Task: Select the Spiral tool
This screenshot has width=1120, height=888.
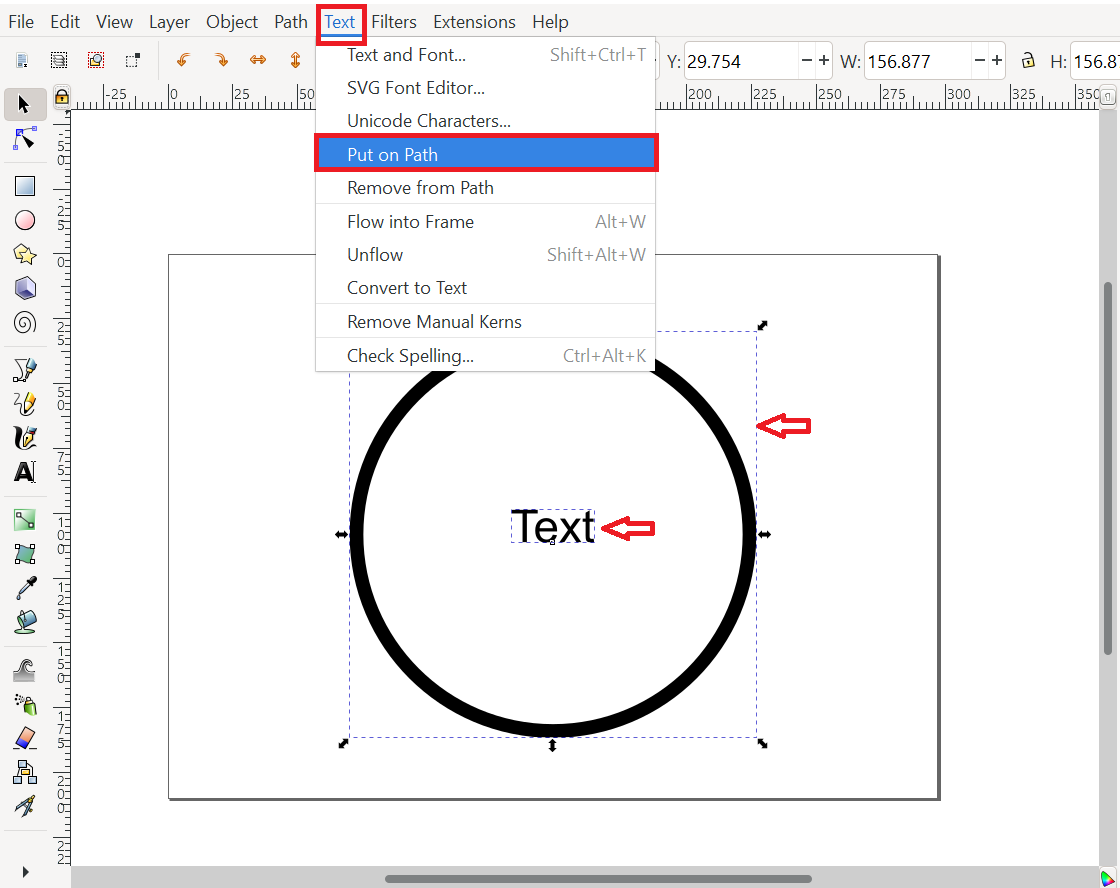Action: [26, 322]
